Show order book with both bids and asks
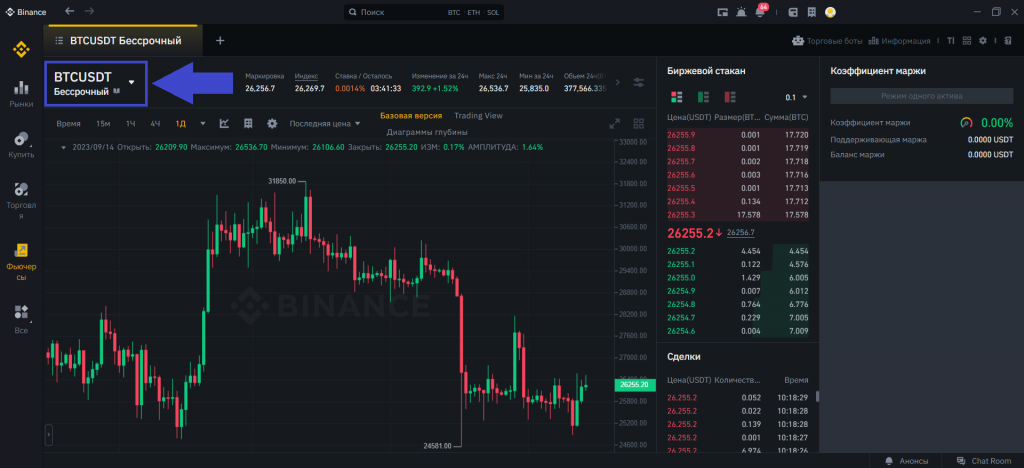Viewport: 1024px width, 468px height. pyautogui.click(x=677, y=97)
